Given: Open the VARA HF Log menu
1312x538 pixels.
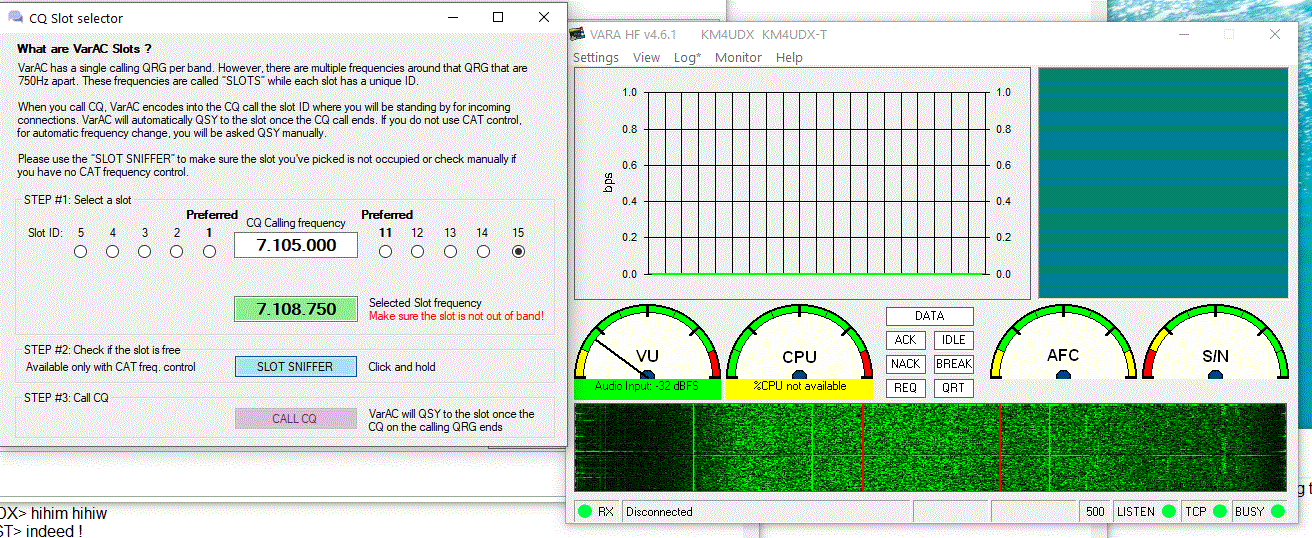Looking at the screenshot, I should tap(687, 58).
